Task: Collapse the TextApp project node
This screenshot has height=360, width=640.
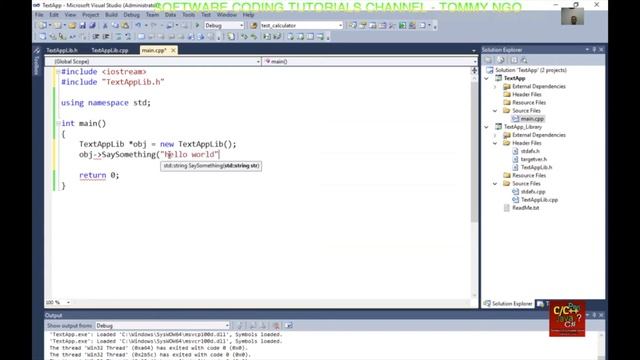Action: coord(487,78)
